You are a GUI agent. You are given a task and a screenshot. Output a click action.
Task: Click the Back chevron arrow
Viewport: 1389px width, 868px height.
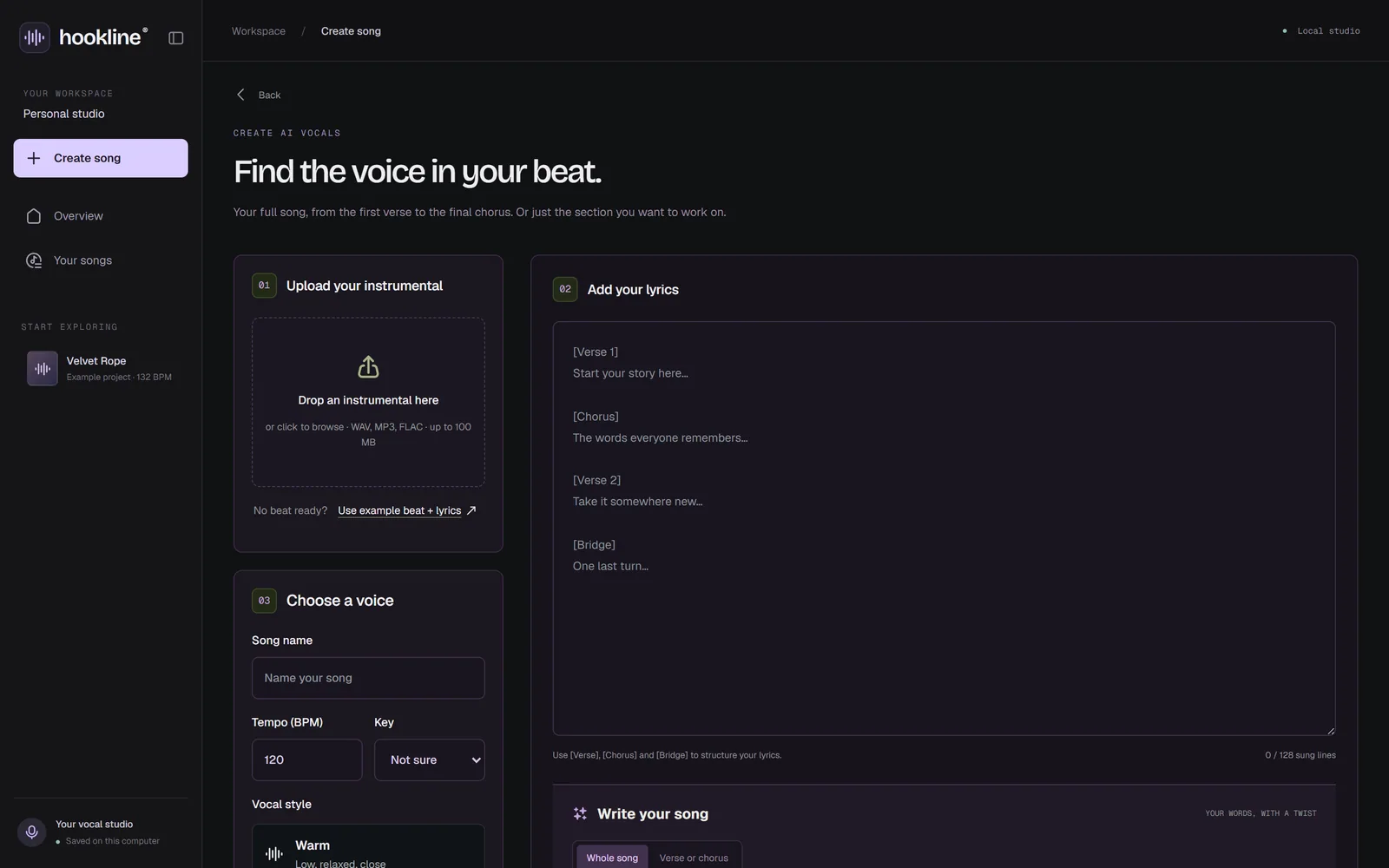241,95
